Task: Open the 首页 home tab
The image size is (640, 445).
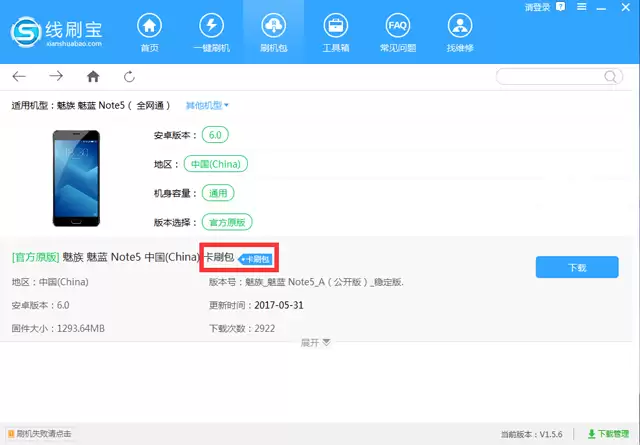Action: tap(149, 33)
